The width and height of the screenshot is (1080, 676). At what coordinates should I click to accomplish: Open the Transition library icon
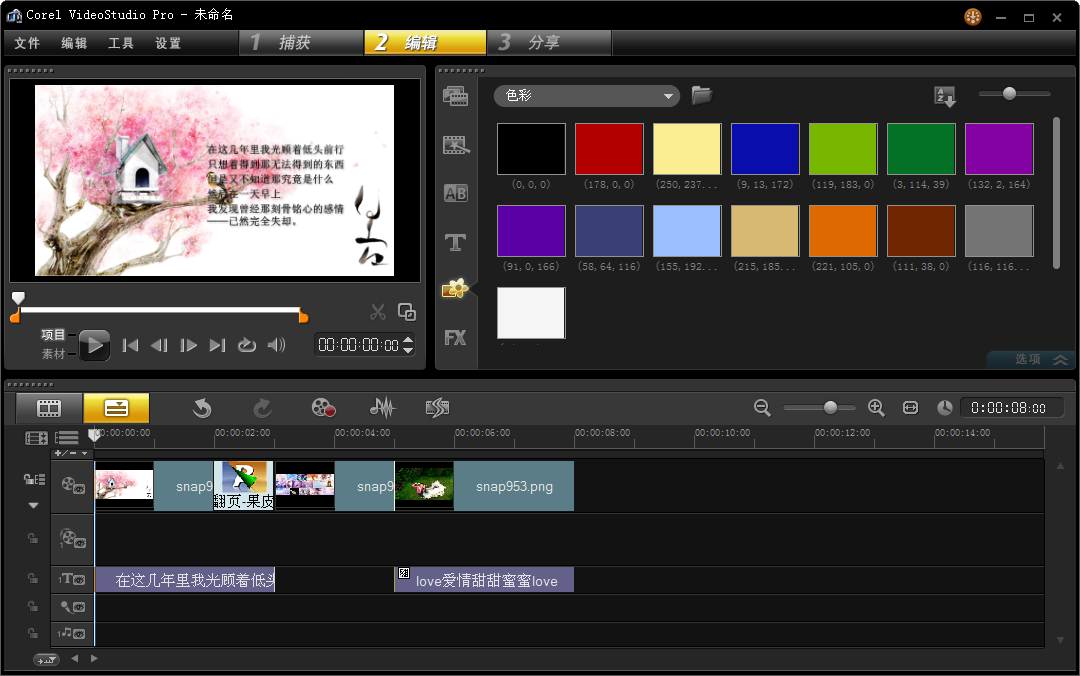tap(455, 145)
